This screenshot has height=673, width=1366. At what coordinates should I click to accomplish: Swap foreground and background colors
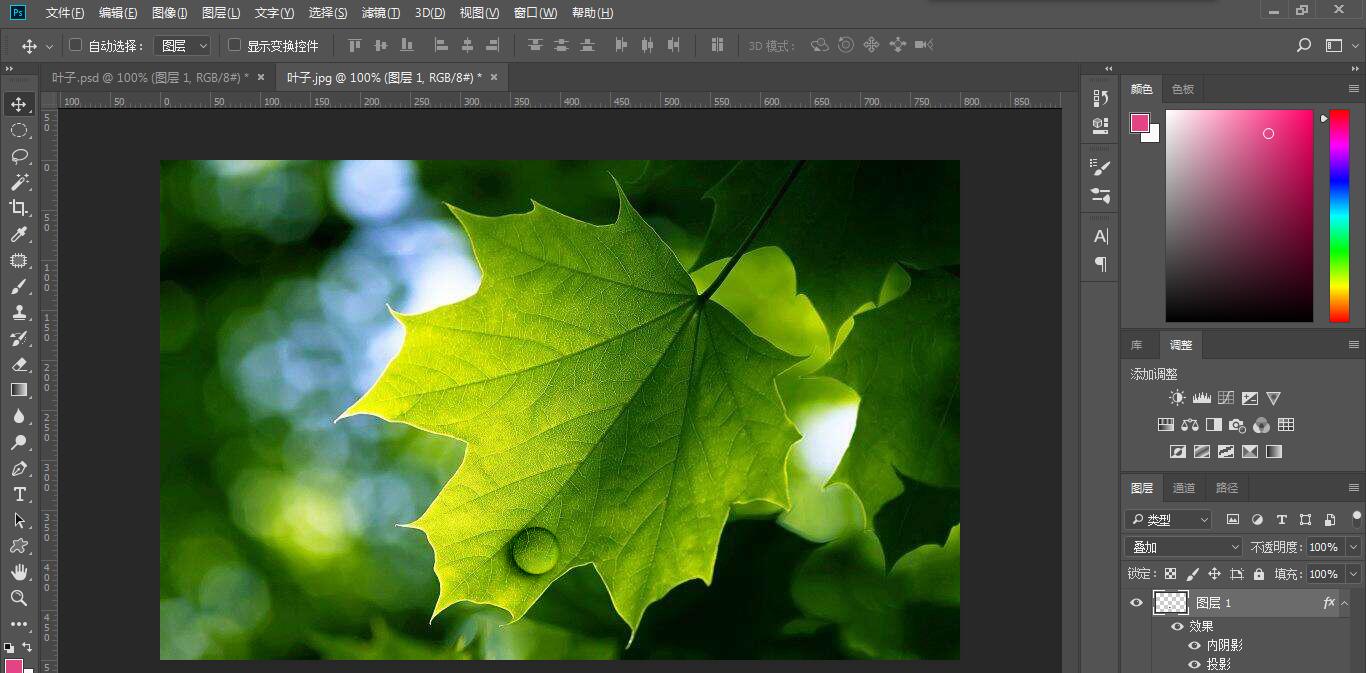tap(26, 648)
